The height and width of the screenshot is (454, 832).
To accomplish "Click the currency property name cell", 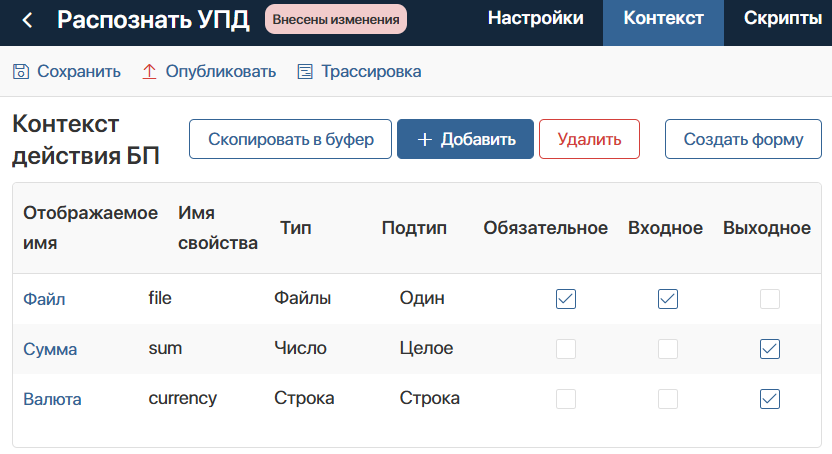I will tap(183, 398).
